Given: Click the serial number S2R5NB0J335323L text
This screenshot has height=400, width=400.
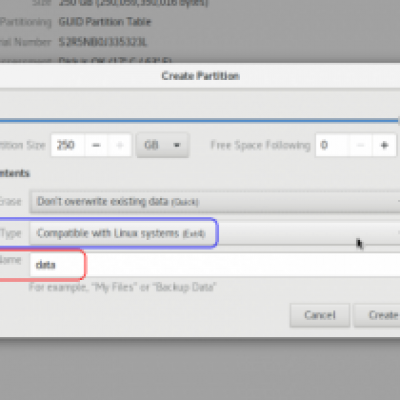Looking at the screenshot, I should point(103,42).
